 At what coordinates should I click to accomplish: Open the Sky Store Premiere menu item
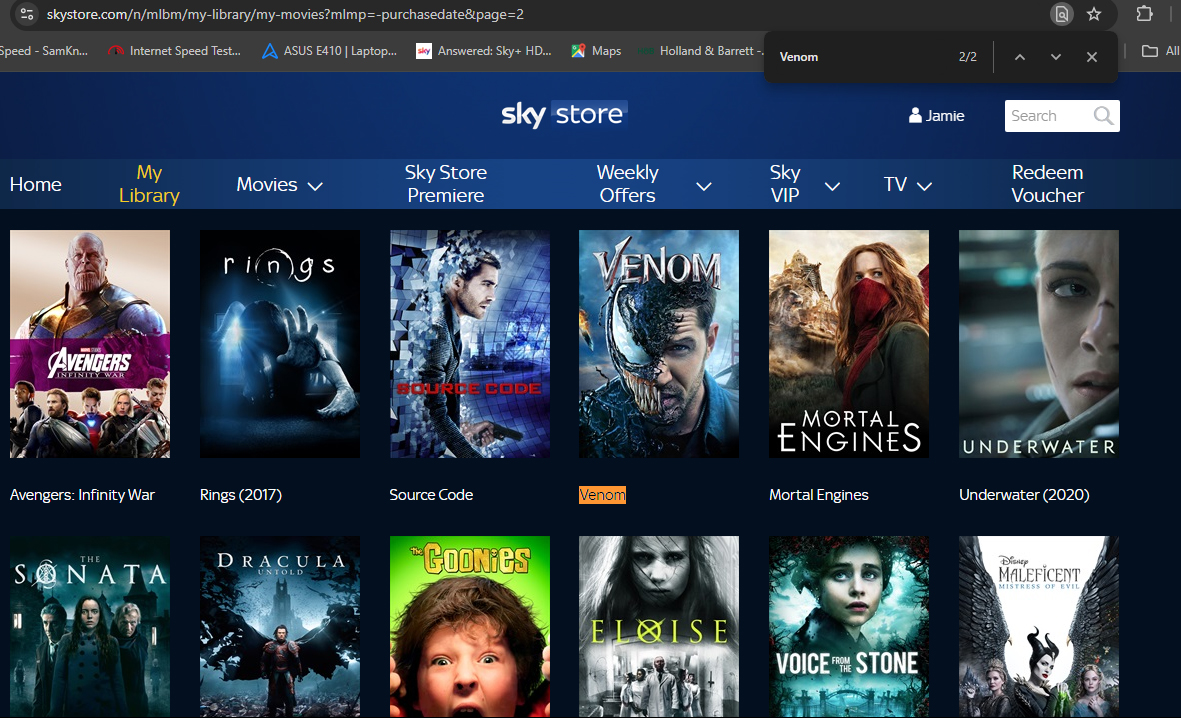click(x=446, y=184)
